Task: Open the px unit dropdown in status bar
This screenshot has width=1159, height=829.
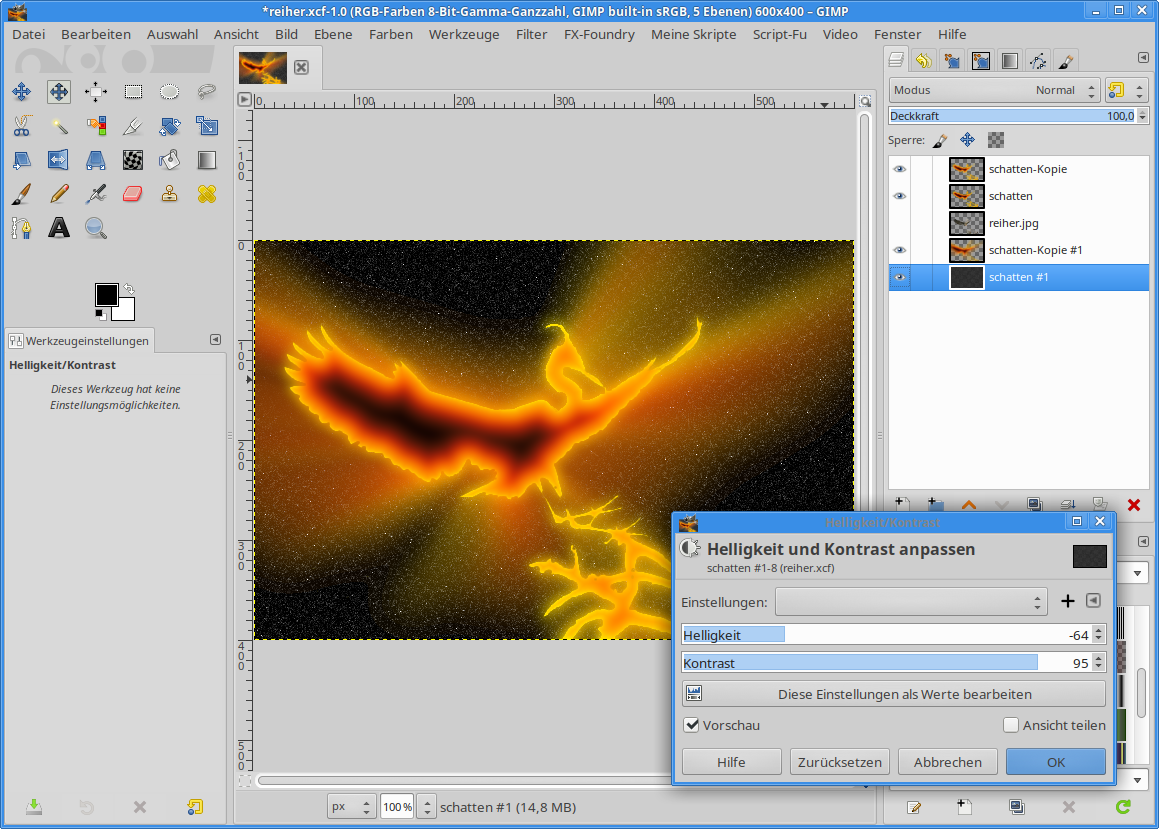Action: [352, 806]
